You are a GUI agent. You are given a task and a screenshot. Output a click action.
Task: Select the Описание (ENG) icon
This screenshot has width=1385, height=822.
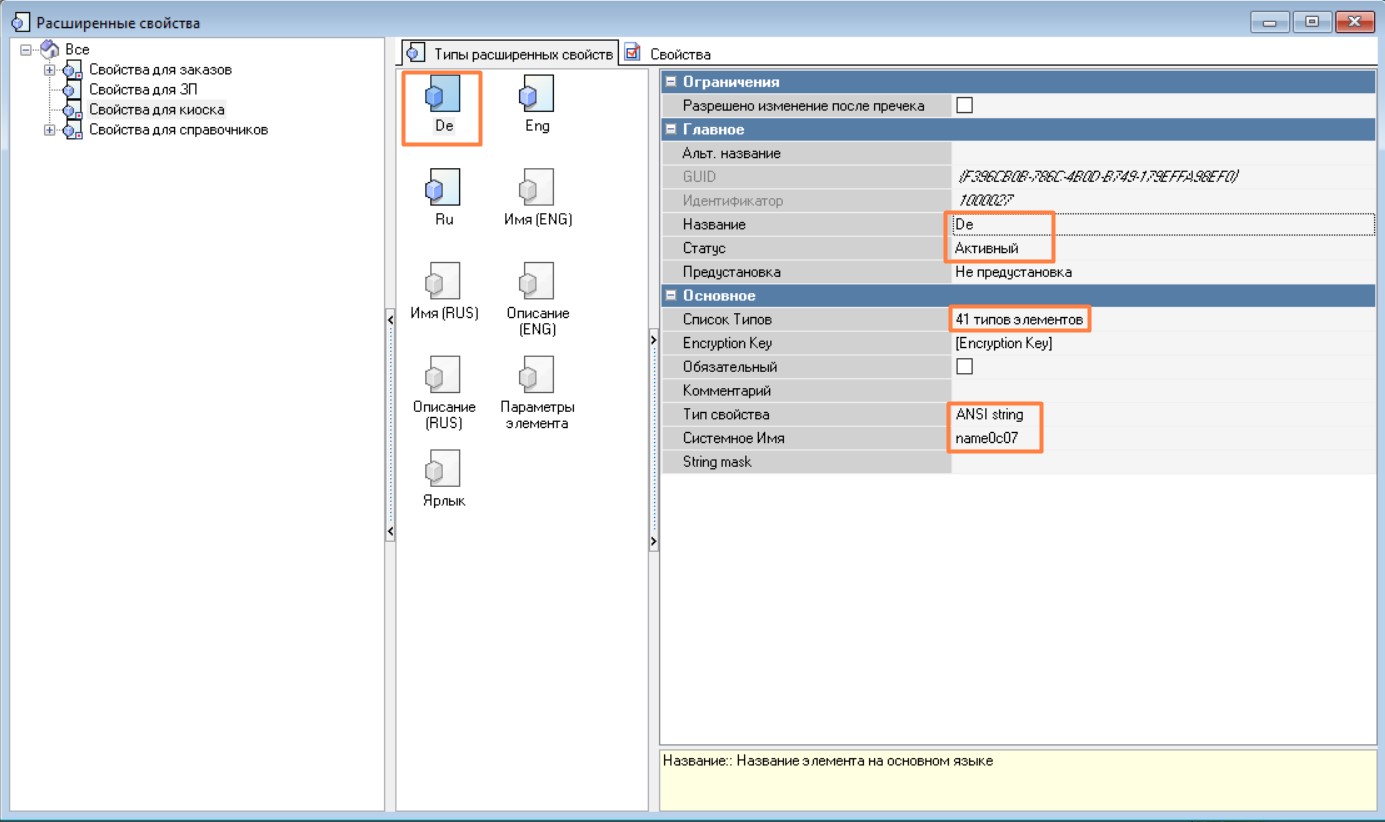536,282
